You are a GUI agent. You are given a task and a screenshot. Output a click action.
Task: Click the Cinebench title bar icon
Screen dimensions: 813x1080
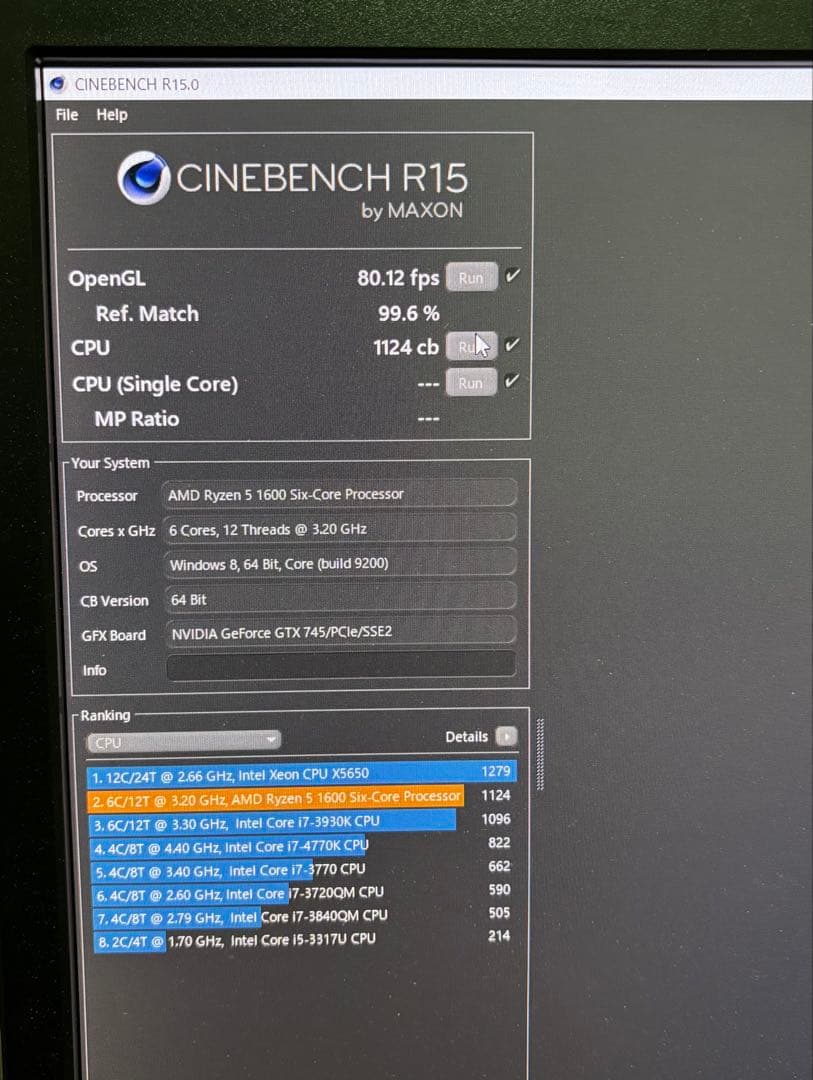[58, 84]
